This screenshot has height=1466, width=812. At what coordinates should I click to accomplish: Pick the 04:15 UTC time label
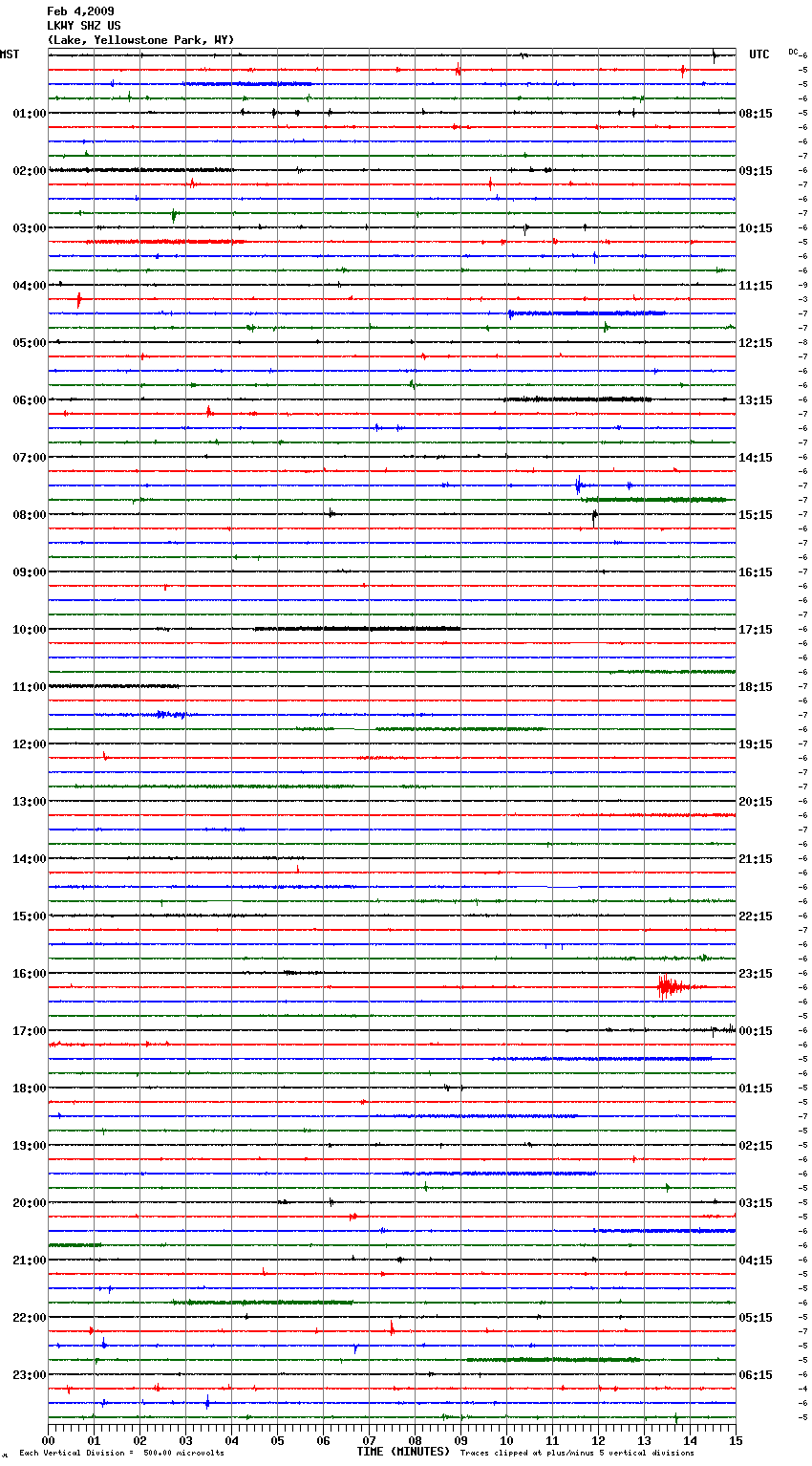pyautogui.click(x=756, y=1261)
